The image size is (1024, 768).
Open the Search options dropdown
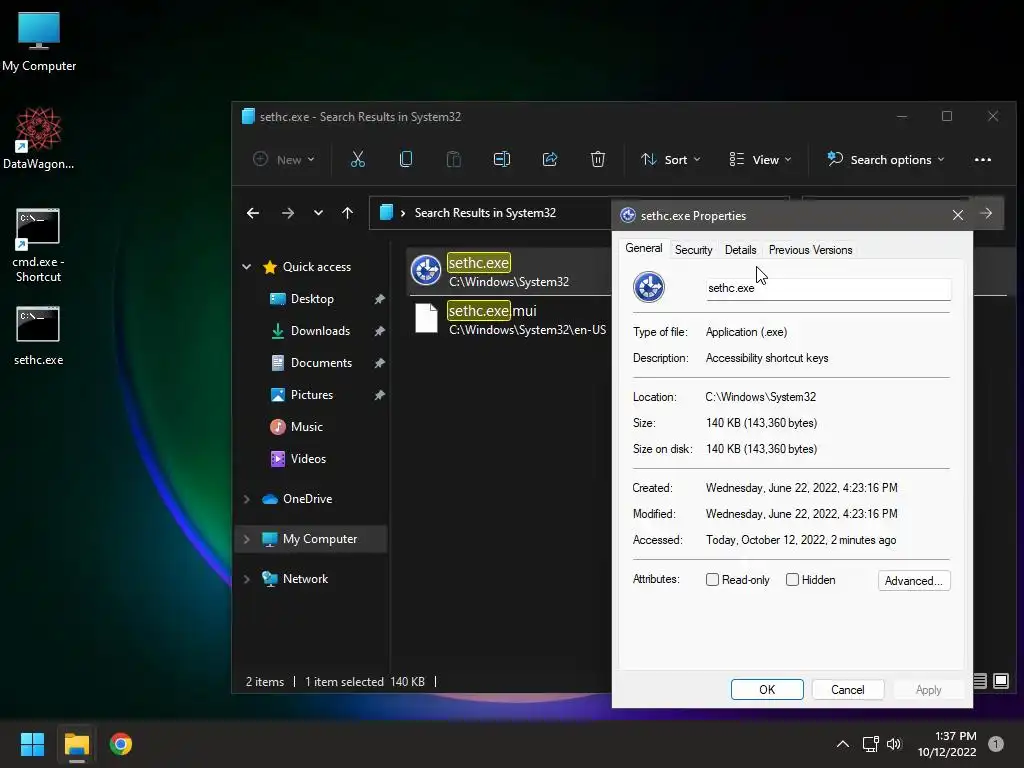886,159
